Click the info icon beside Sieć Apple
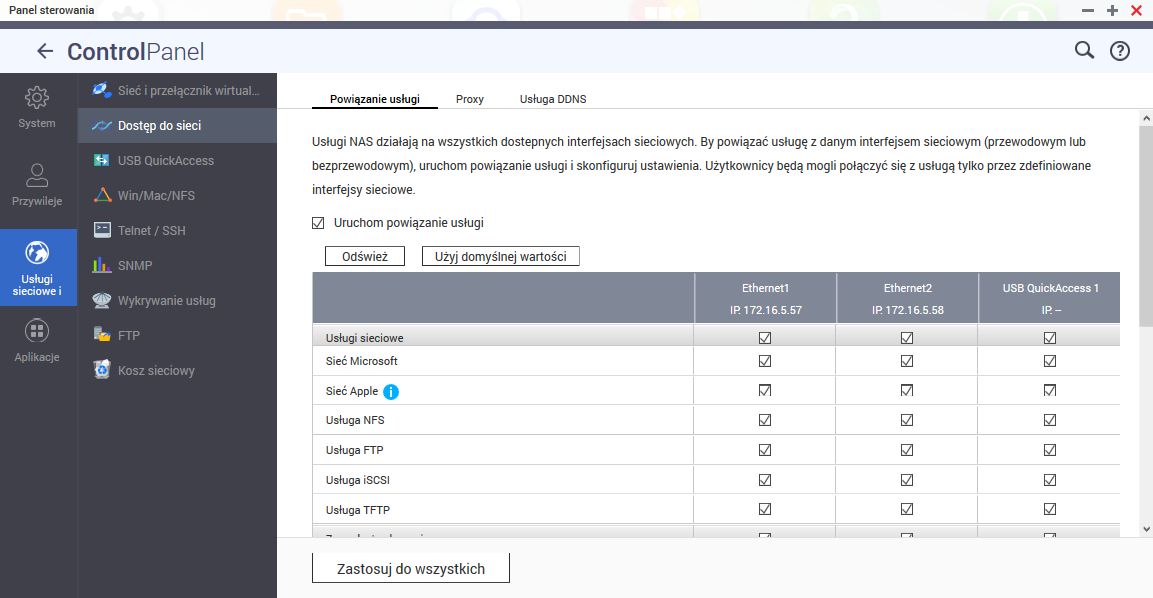The image size is (1153, 598). (x=391, y=392)
